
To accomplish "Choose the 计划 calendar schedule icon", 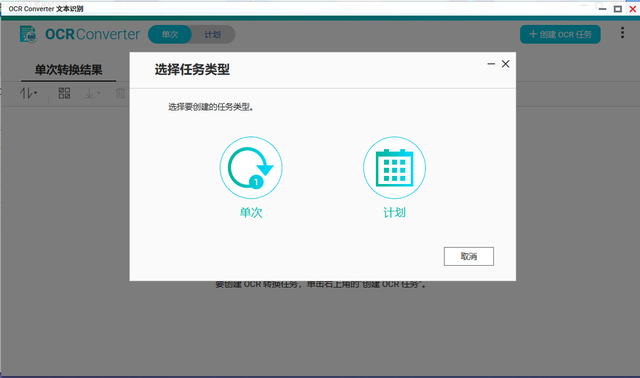I will click(x=394, y=167).
